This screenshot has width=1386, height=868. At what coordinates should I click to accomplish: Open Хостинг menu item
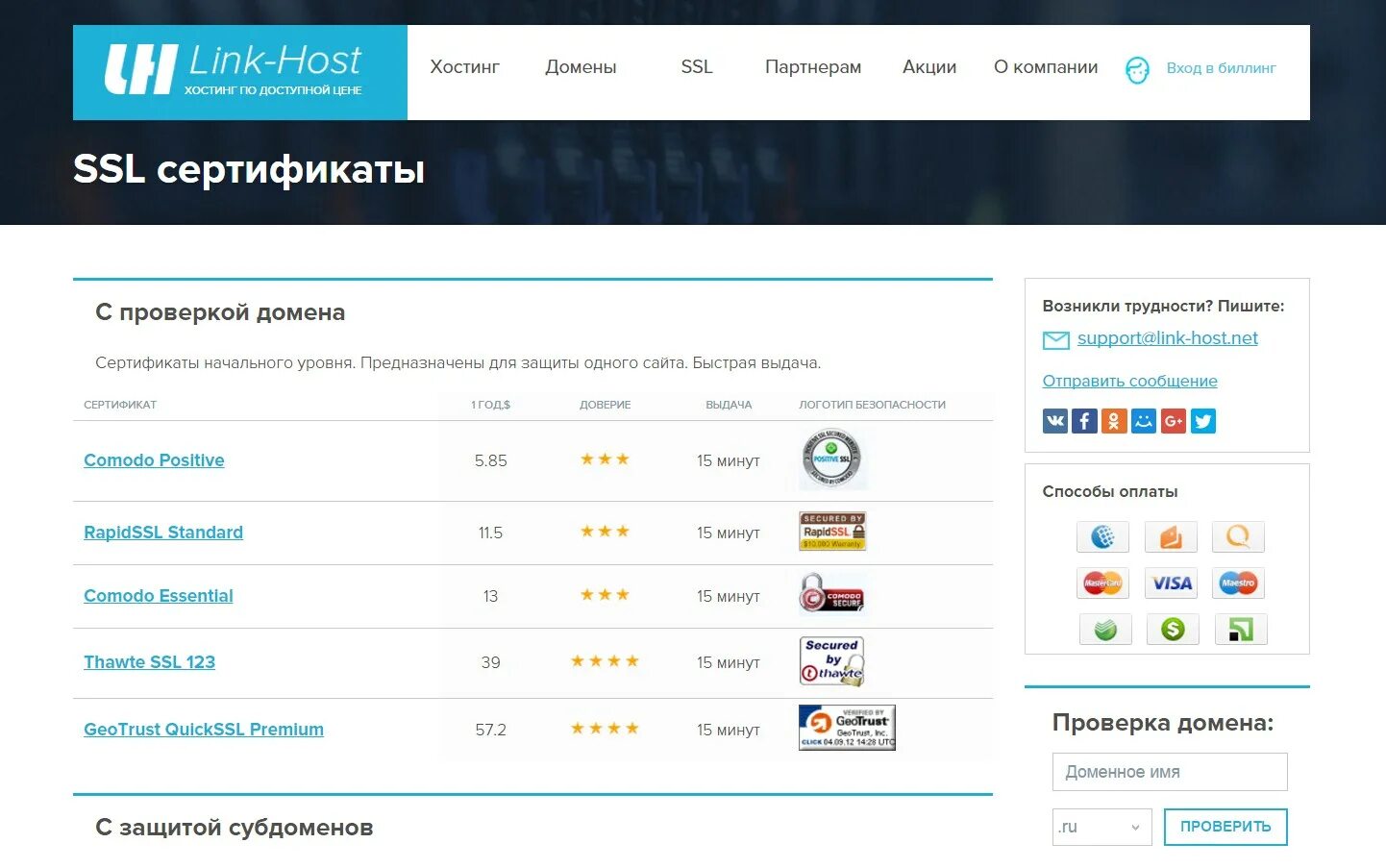pyautogui.click(x=465, y=67)
